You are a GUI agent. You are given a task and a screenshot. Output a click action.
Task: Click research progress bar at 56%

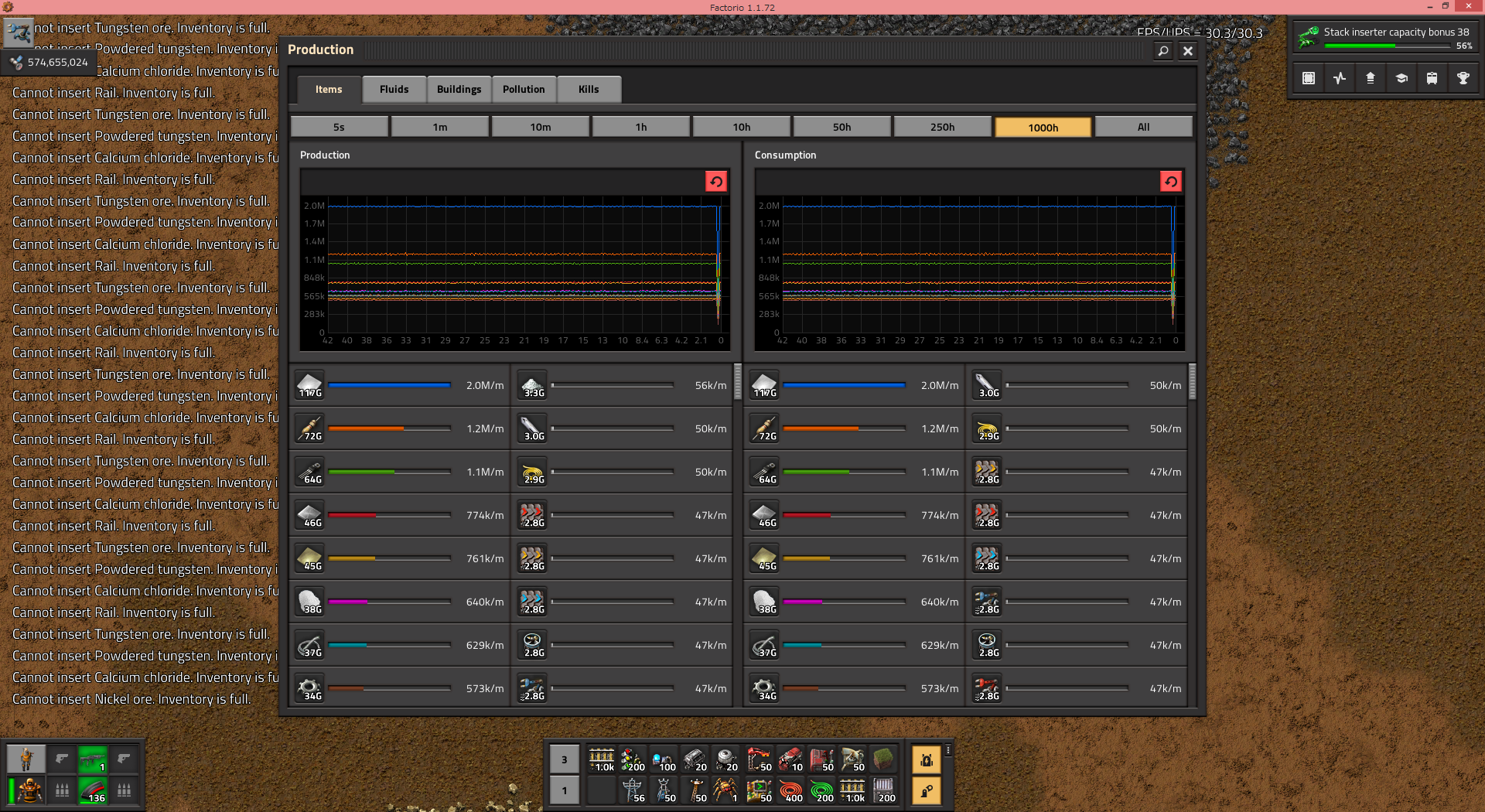(1387, 46)
